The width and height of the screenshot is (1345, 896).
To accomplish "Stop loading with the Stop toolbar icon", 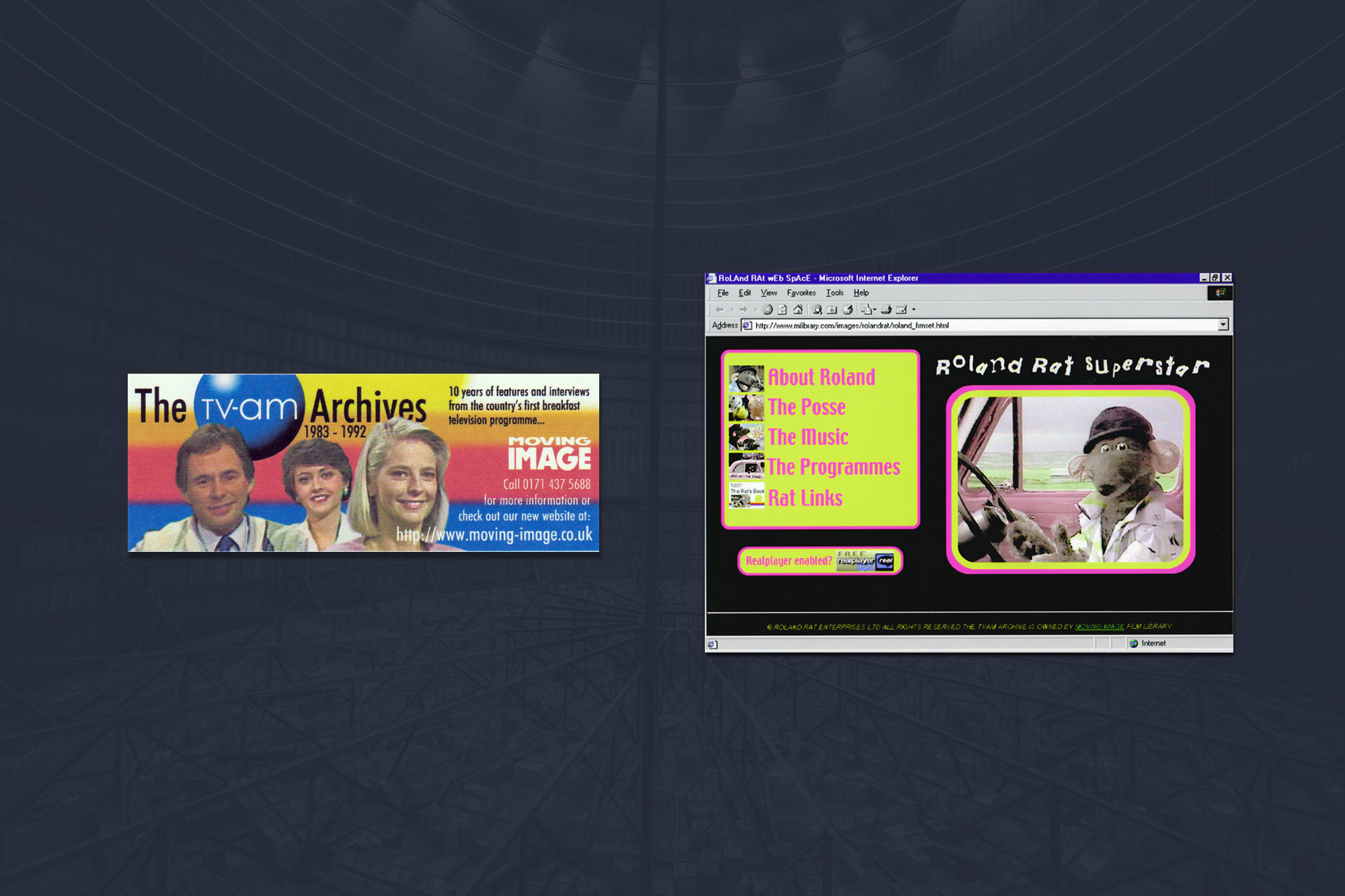I will pos(767,309).
